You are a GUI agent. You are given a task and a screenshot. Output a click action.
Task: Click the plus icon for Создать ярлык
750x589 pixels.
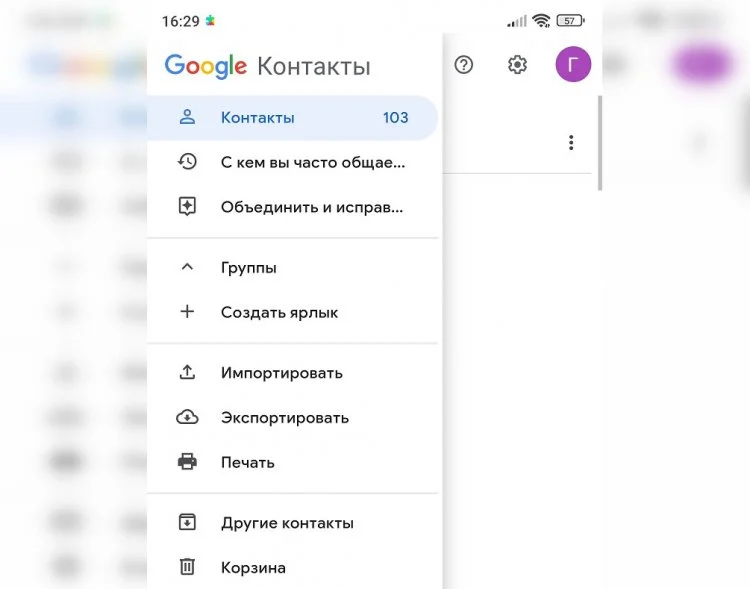187,311
